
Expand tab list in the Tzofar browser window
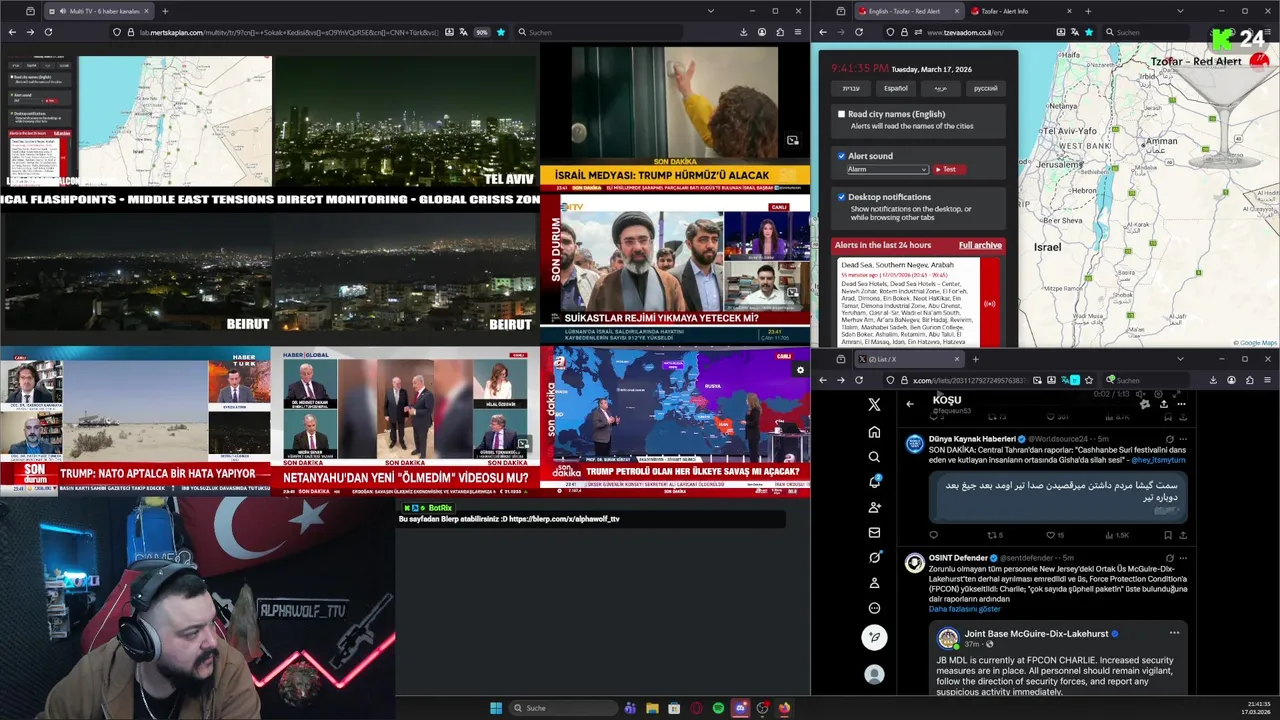pos(1178,11)
